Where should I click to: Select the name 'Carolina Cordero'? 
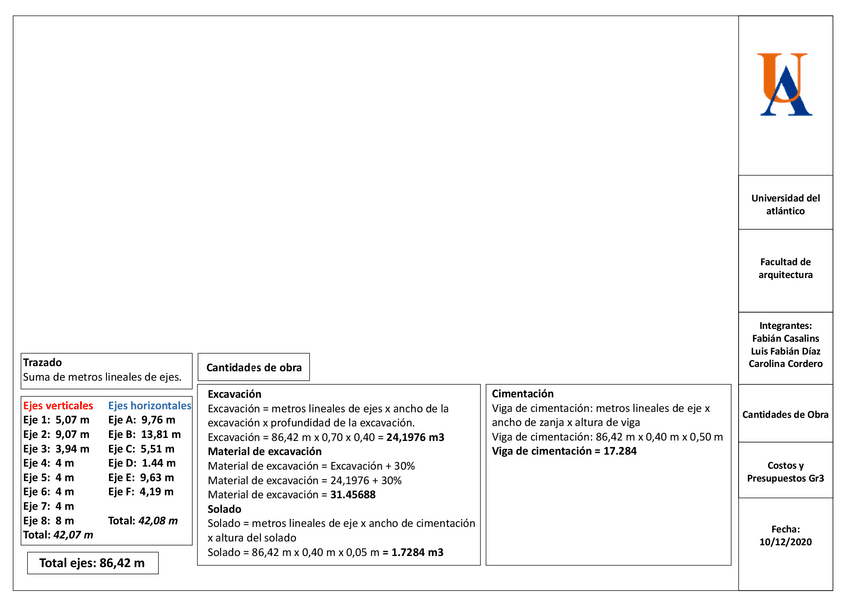tap(785, 364)
